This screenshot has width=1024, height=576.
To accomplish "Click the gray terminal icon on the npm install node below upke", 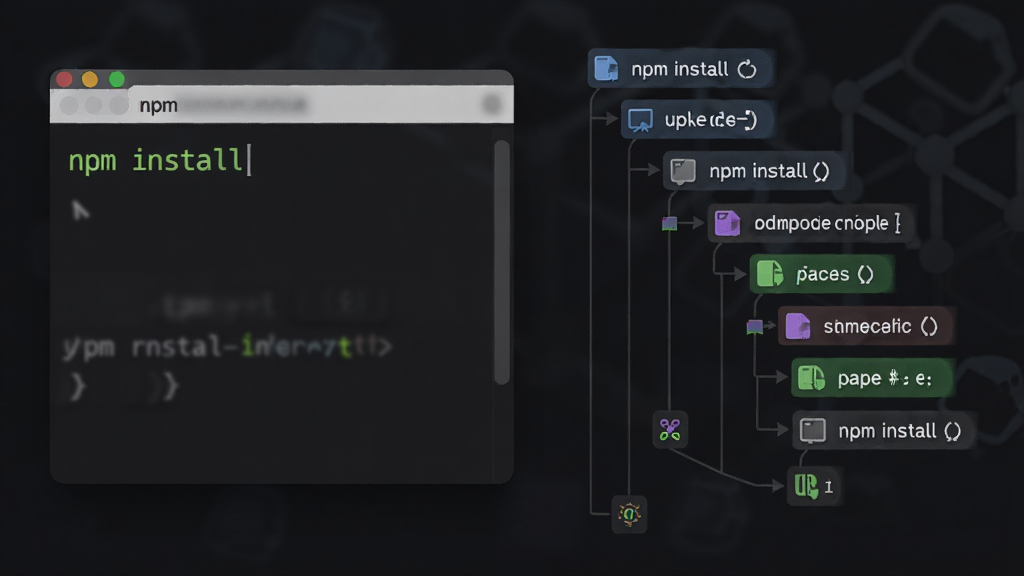I will (x=683, y=171).
